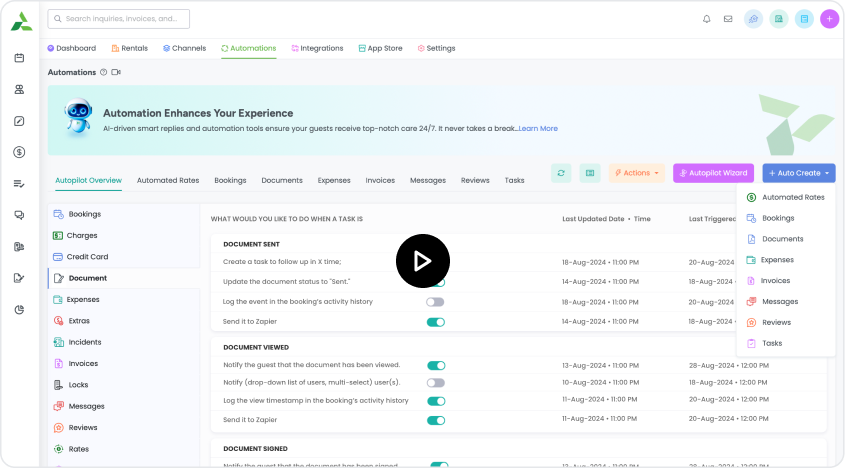The height and width of the screenshot is (468, 845).
Task: Click the Autopilot Wizard button
Action: 713,173
